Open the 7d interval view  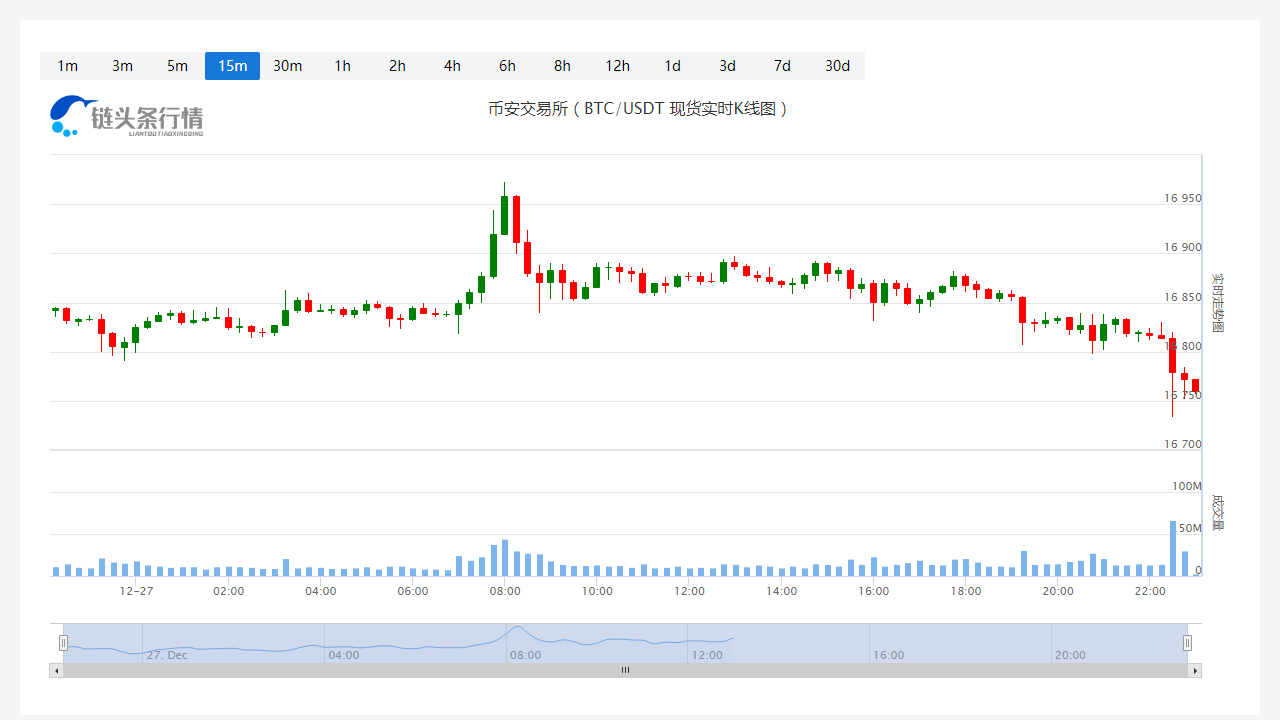click(782, 66)
